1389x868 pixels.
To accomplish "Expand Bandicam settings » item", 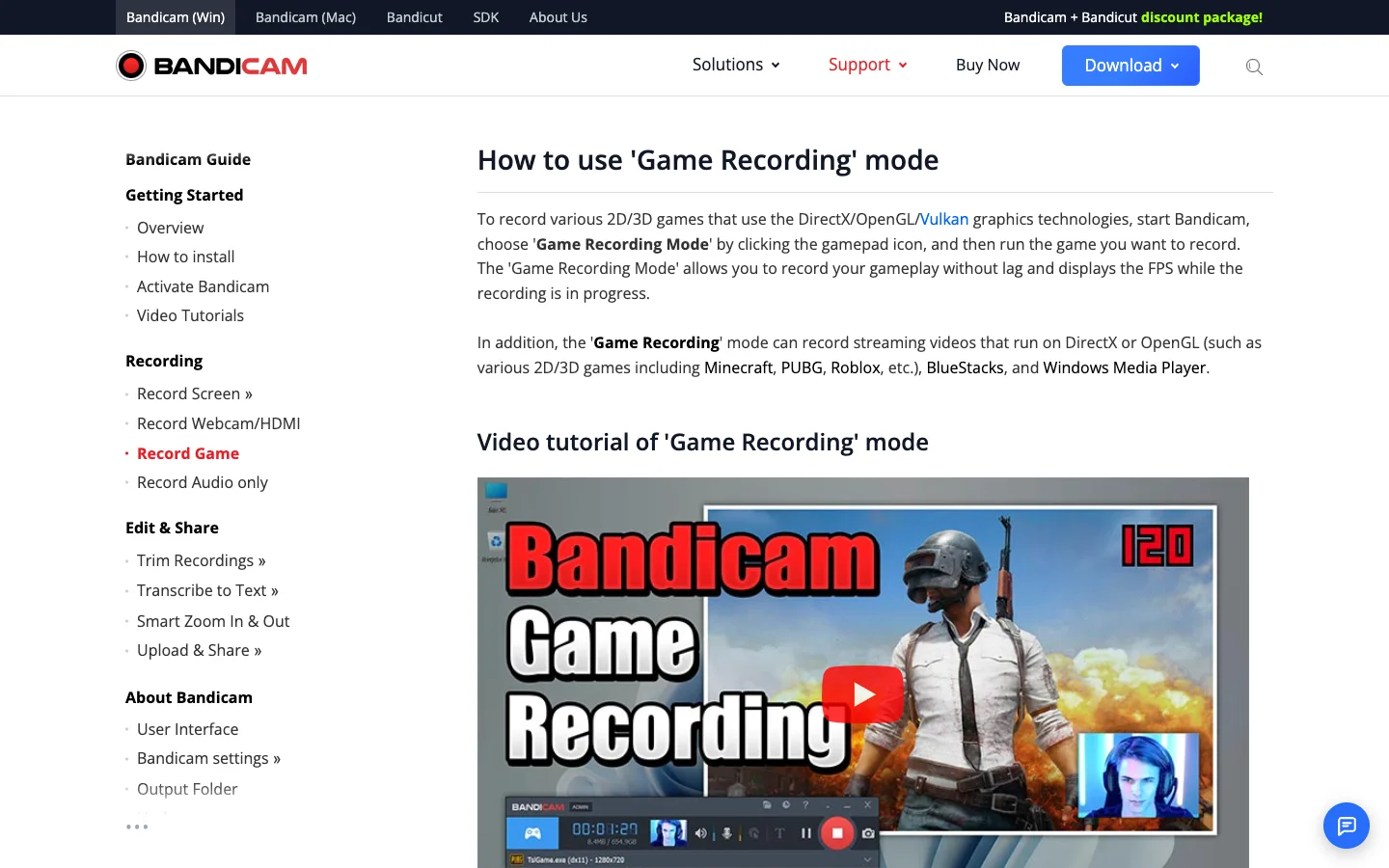I will (x=209, y=758).
